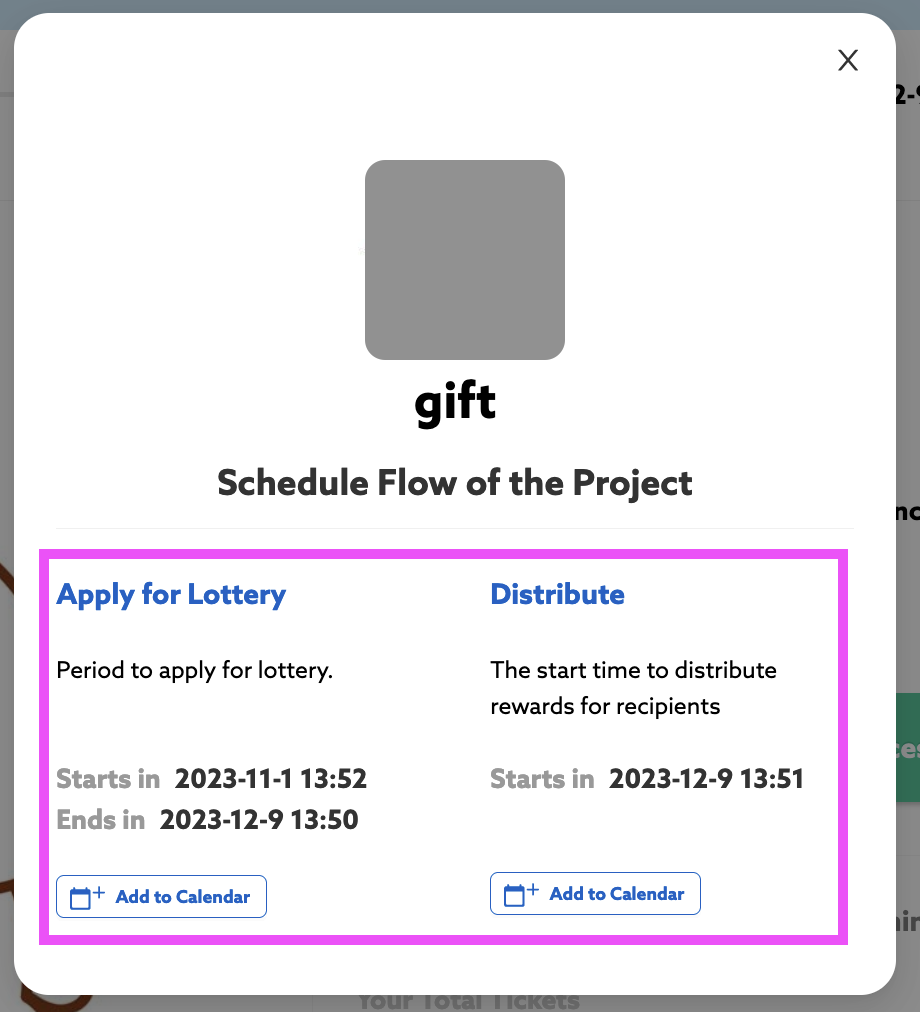This screenshot has width=920, height=1012.
Task: Add the lottery period to calendar
Action: (x=161, y=896)
